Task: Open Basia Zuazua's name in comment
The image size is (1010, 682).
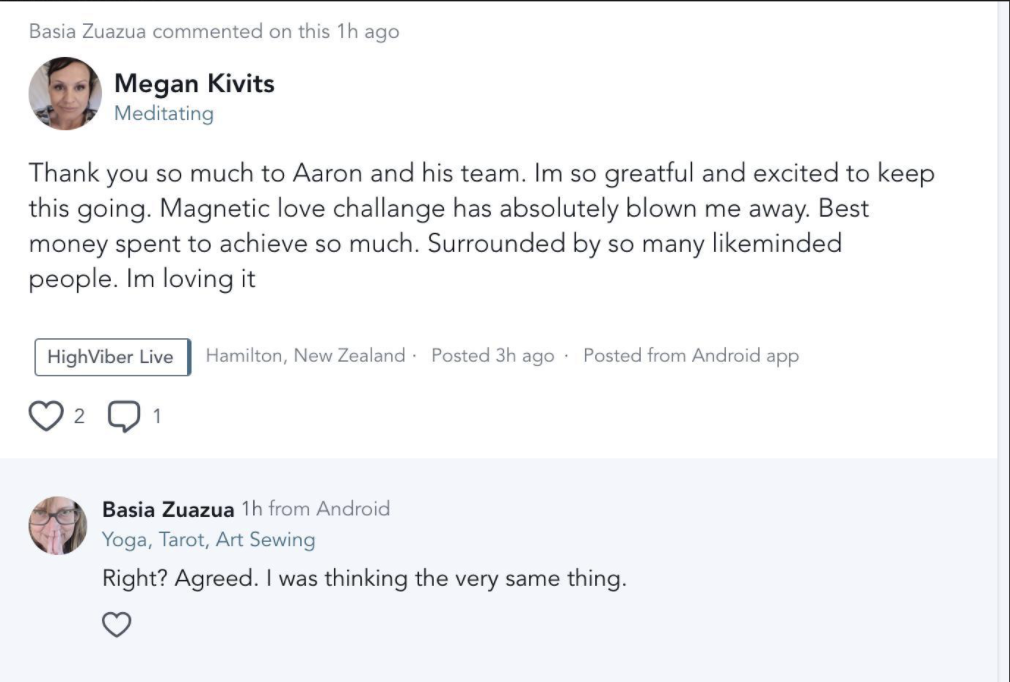Action: click(168, 509)
